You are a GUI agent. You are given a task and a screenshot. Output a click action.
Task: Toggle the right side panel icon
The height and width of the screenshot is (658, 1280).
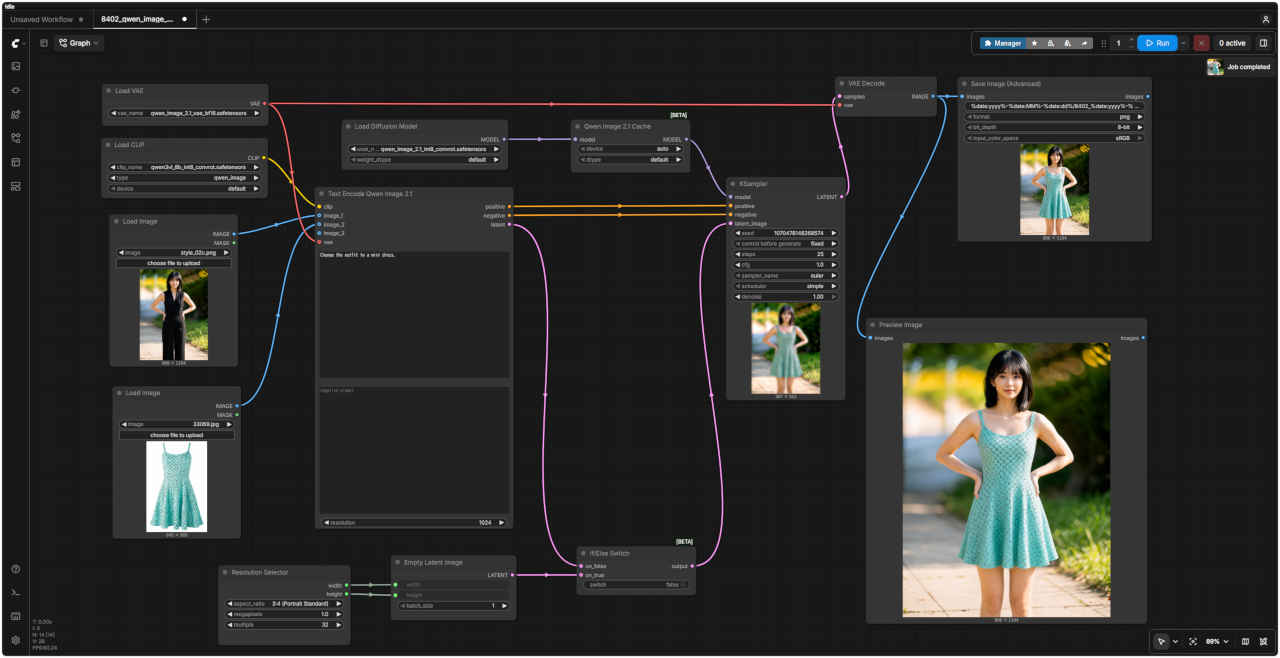tap(1263, 43)
